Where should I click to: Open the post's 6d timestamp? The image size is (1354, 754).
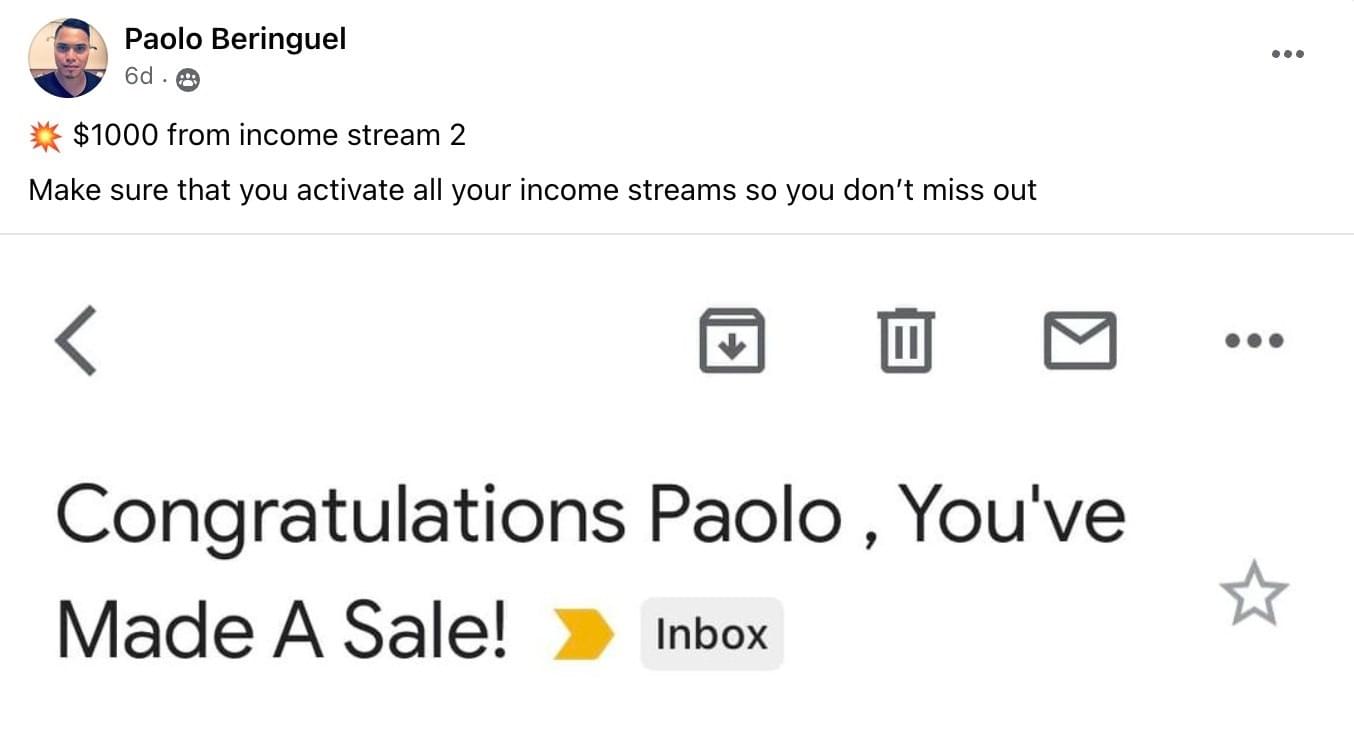(139, 77)
